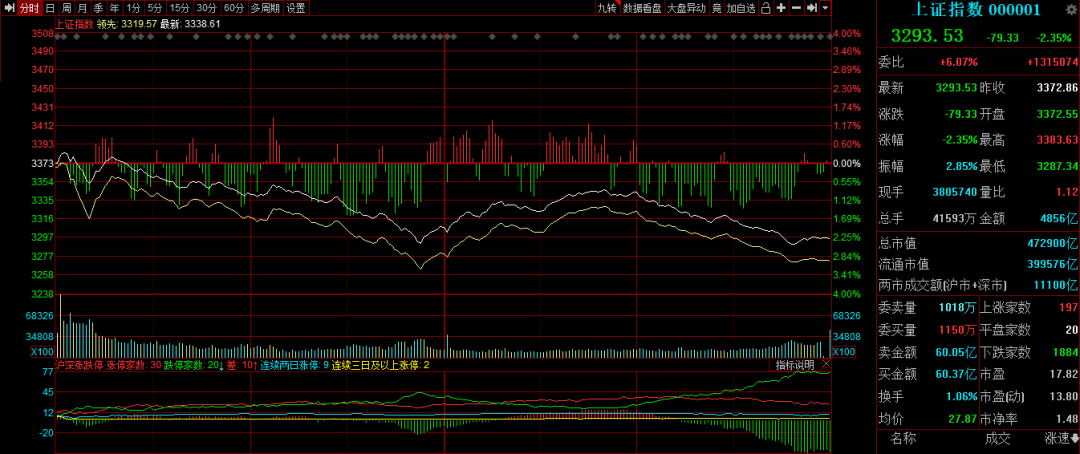This screenshot has height=454, width=1080.
Task: Switch to the 年 yearly chart tab
Action: coord(114,8)
